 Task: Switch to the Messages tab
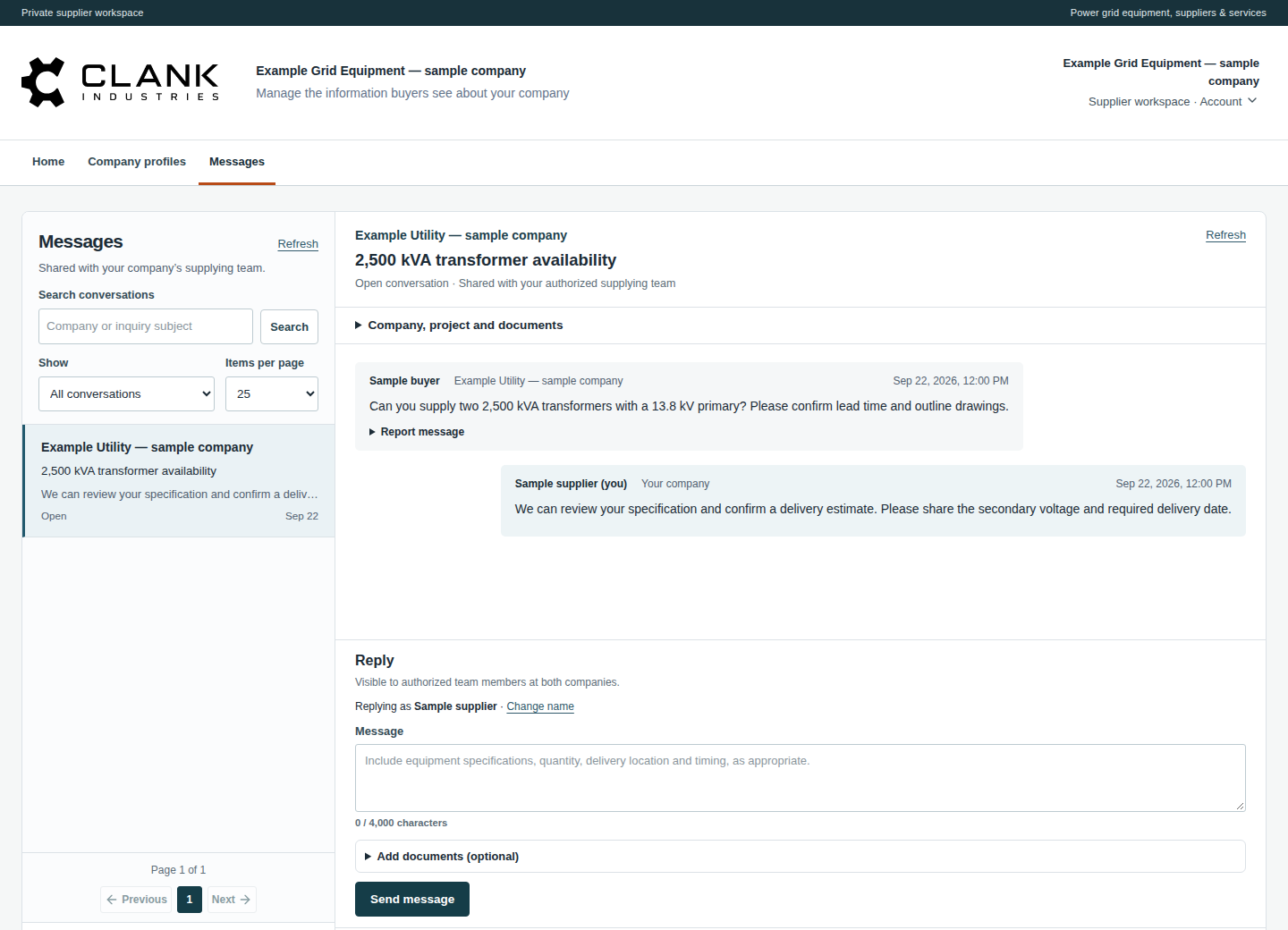pos(237,162)
